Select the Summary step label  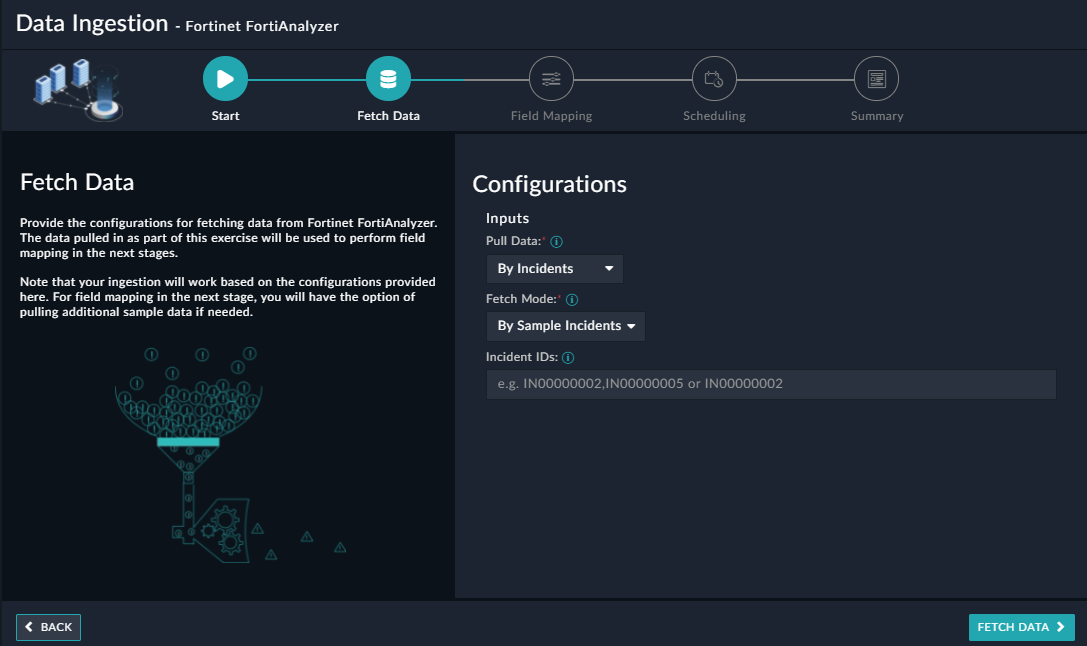coord(877,116)
